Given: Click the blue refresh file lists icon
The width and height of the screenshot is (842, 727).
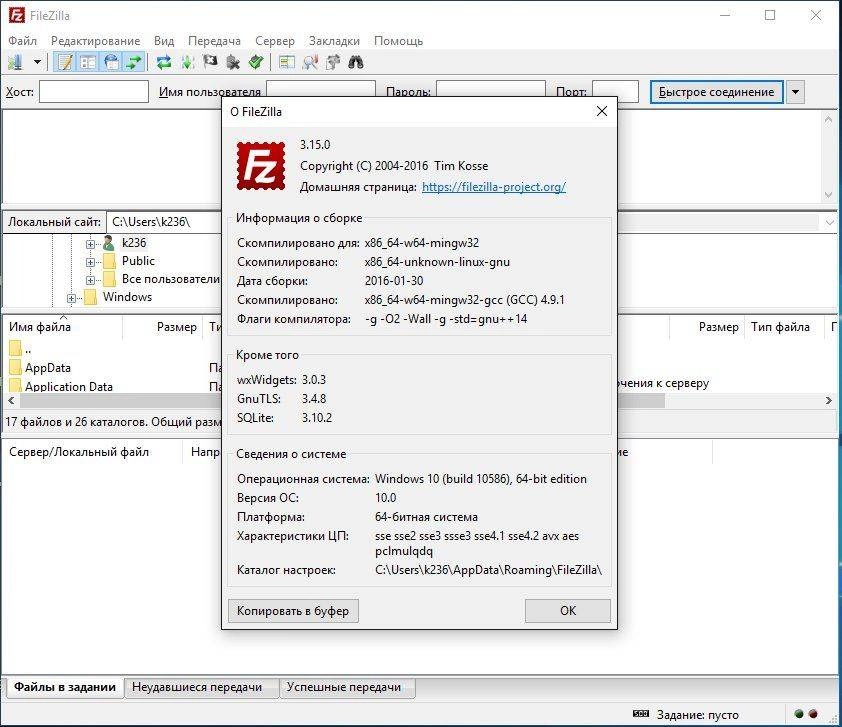Looking at the screenshot, I should [x=164, y=62].
